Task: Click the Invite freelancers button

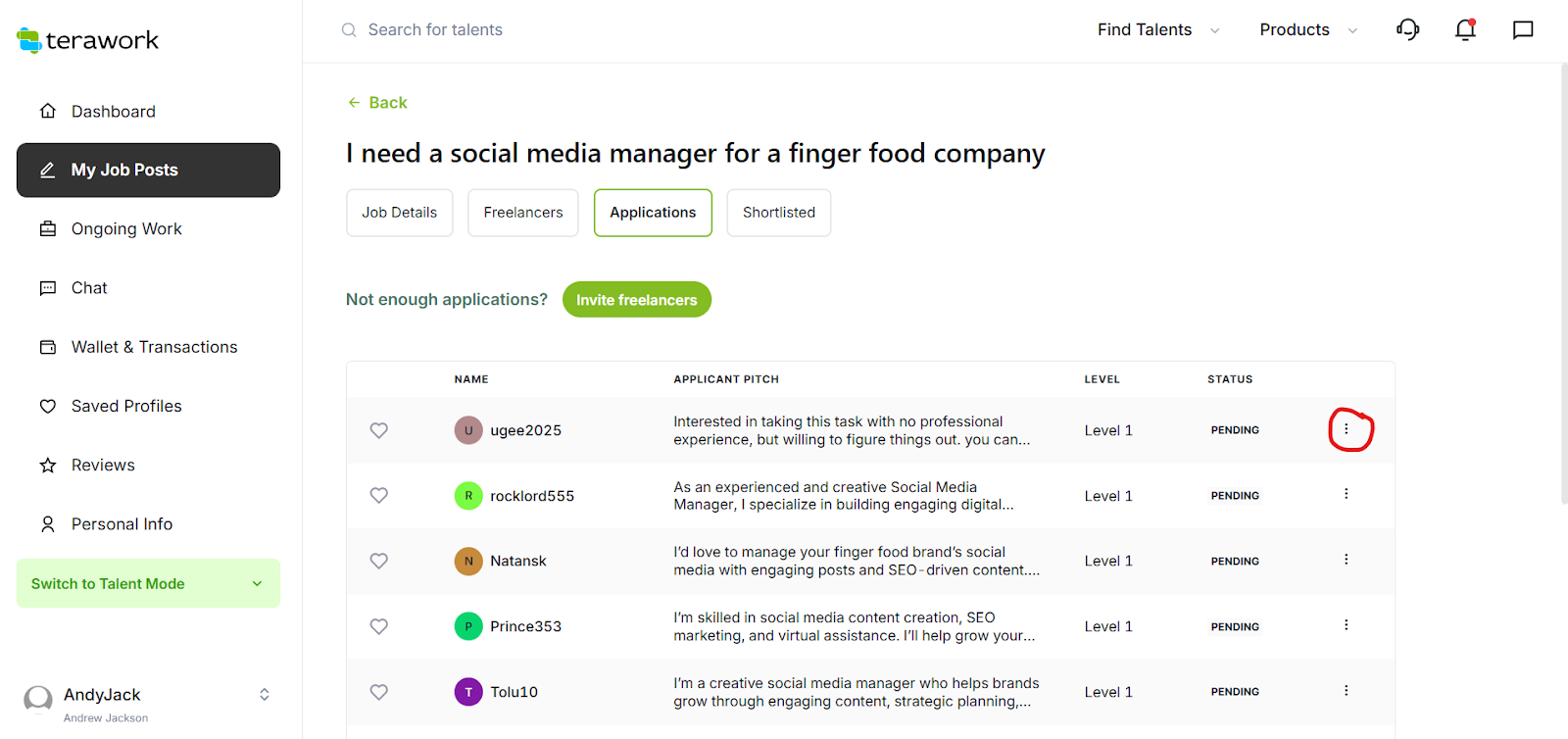Action: point(636,300)
